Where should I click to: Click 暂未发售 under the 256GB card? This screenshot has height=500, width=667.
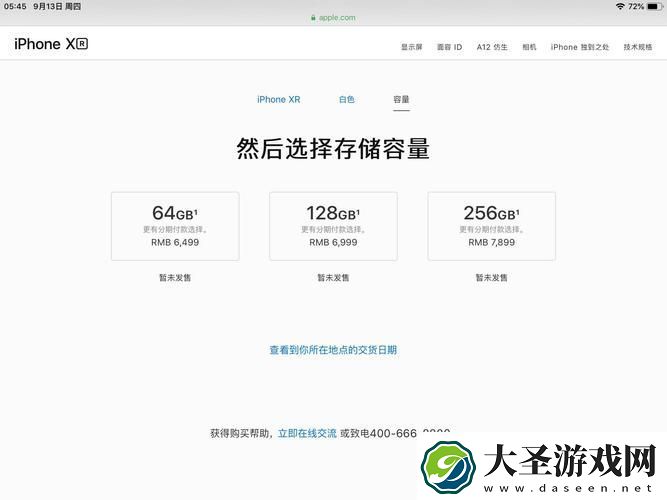492,278
